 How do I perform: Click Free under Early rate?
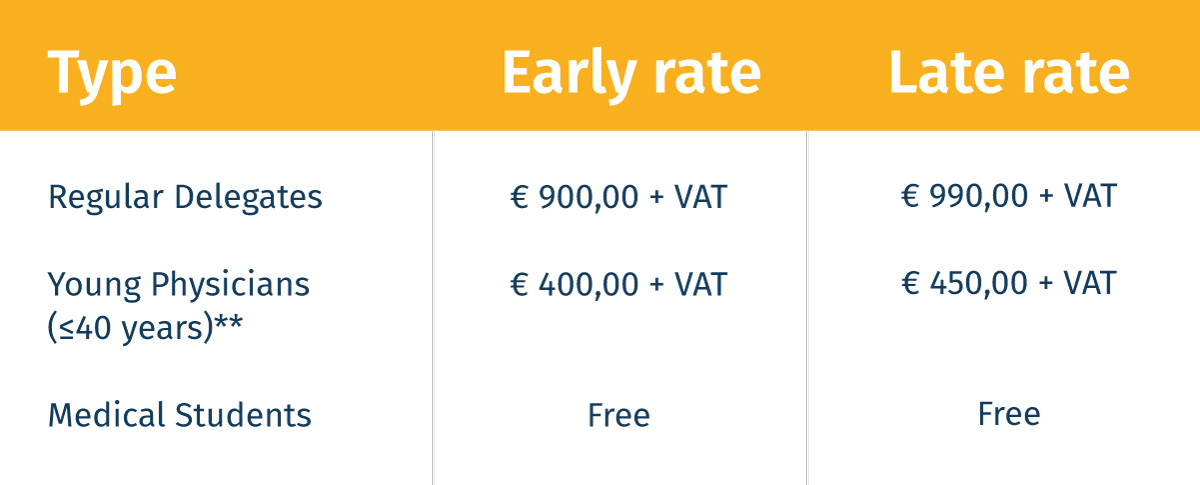point(619,415)
